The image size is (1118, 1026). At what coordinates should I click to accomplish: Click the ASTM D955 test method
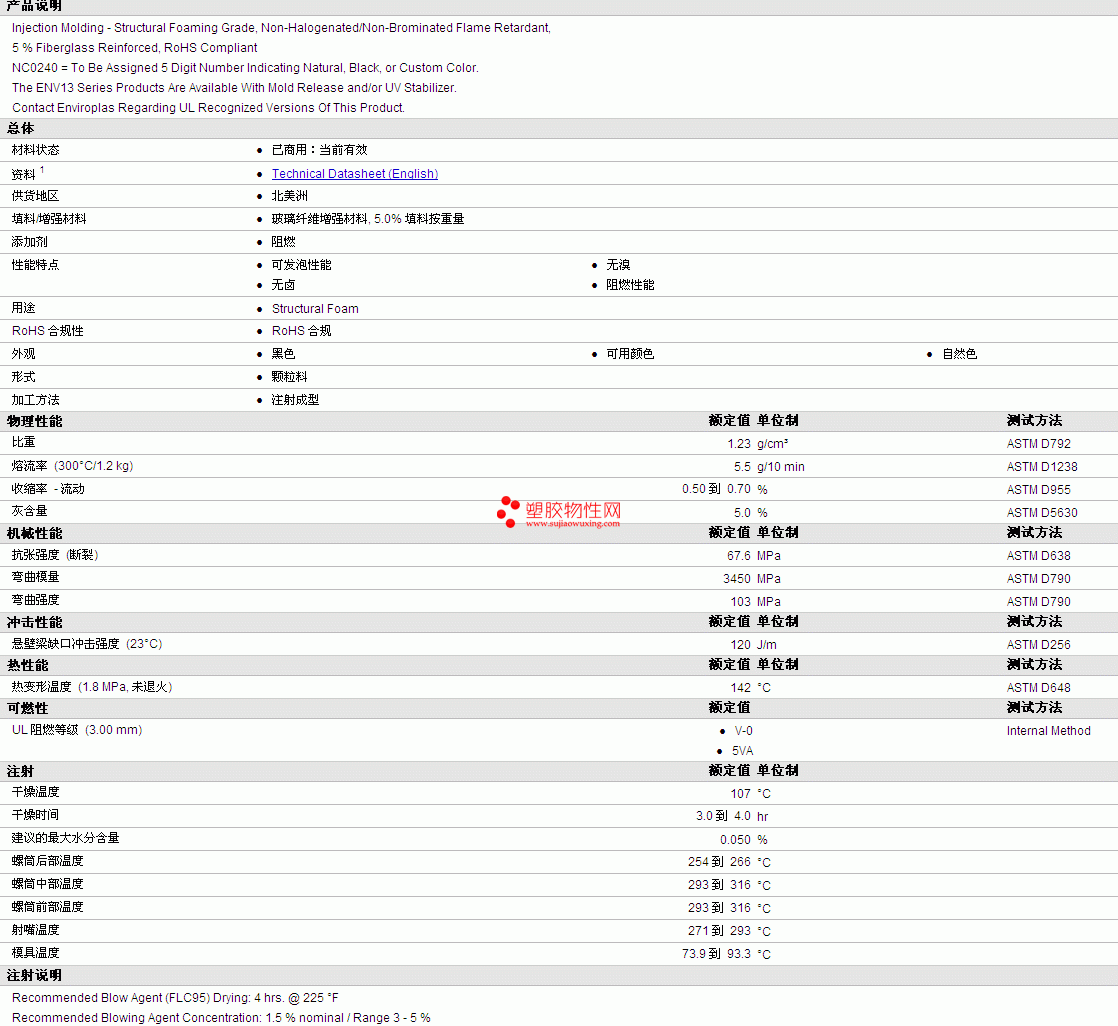[x=1038, y=490]
